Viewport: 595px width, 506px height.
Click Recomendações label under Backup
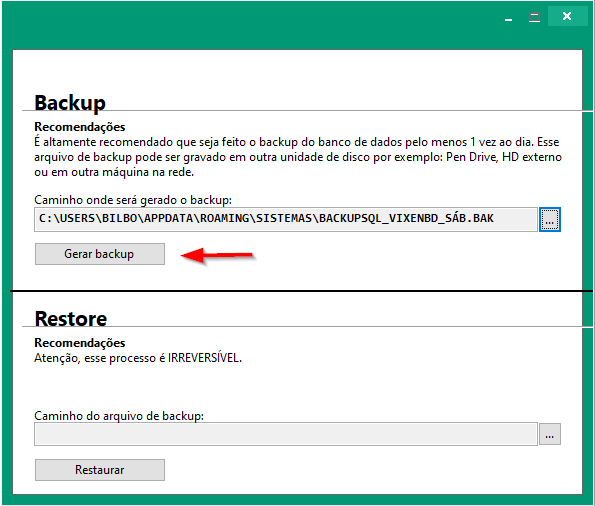80,127
